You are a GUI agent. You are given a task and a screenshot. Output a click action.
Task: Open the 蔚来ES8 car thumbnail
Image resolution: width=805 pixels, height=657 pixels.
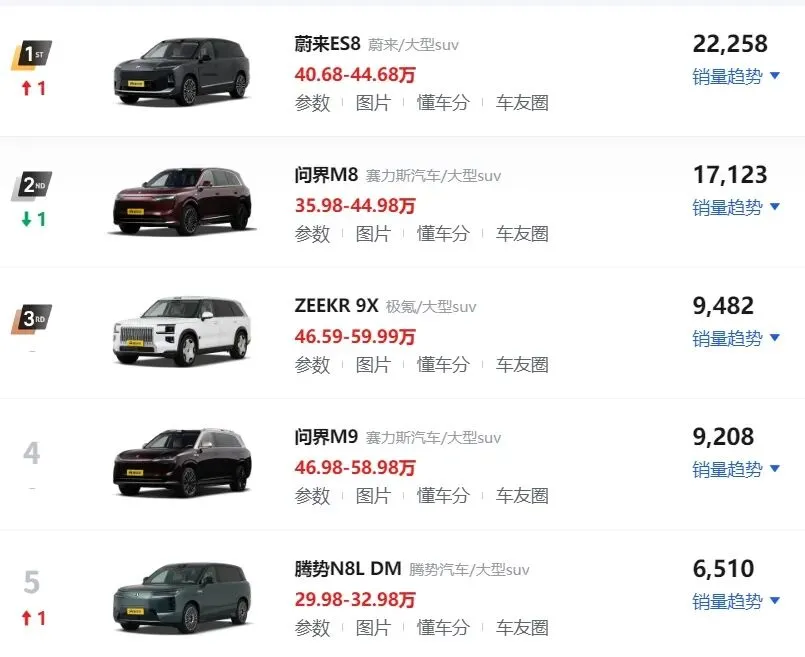(182, 71)
